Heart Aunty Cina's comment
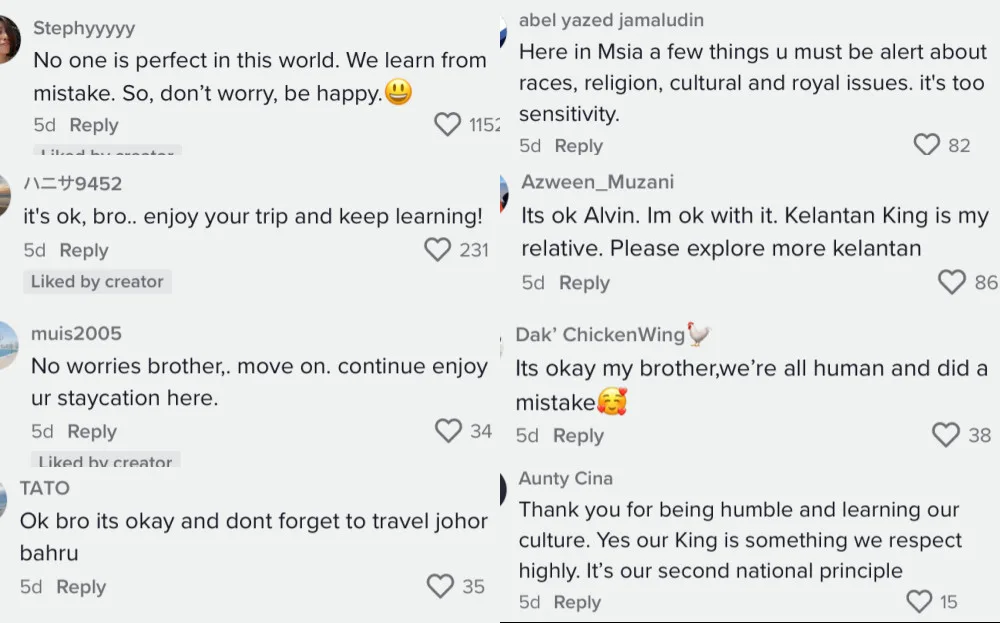Image resolution: width=1000 pixels, height=623 pixels. coord(919,601)
